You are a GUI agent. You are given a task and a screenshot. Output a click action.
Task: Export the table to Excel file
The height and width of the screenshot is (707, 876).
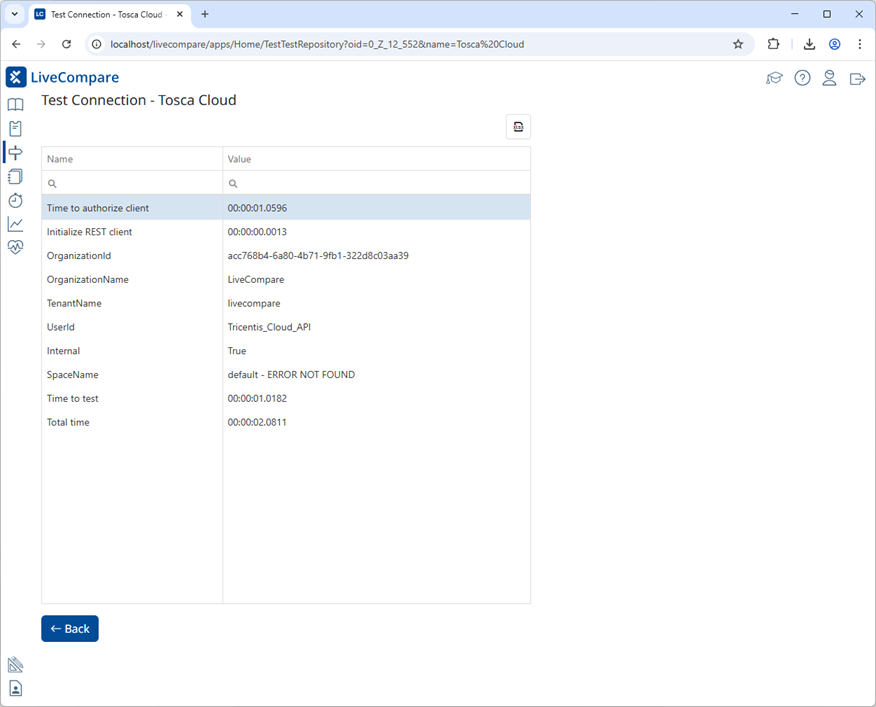518,126
